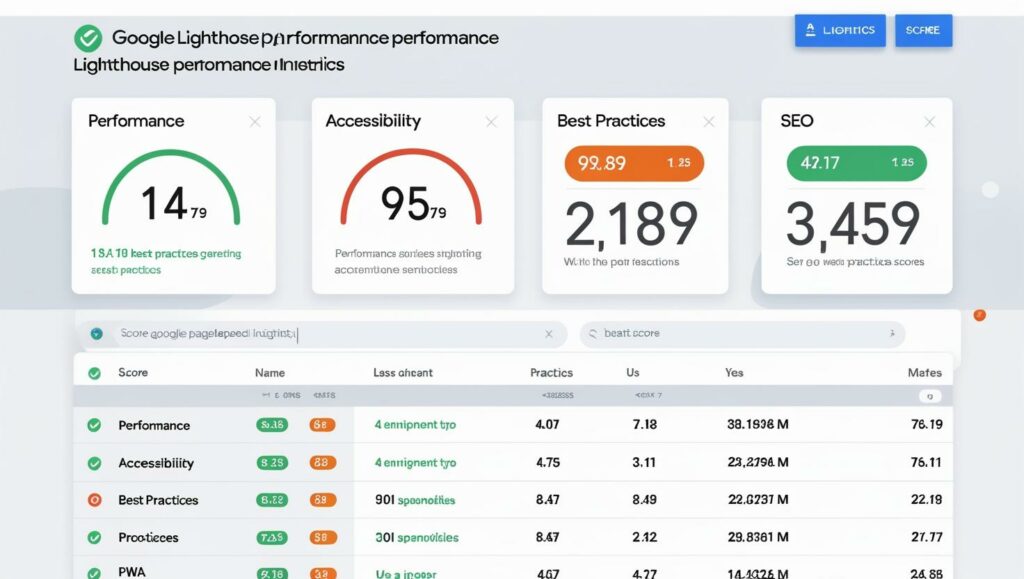Select the Prootieces row name

148,538
